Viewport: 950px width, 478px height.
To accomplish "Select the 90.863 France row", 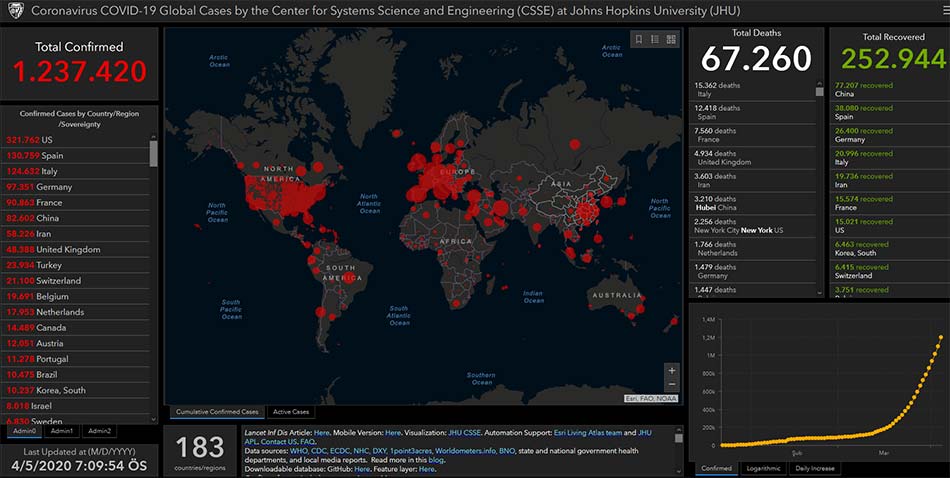I will coord(75,202).
